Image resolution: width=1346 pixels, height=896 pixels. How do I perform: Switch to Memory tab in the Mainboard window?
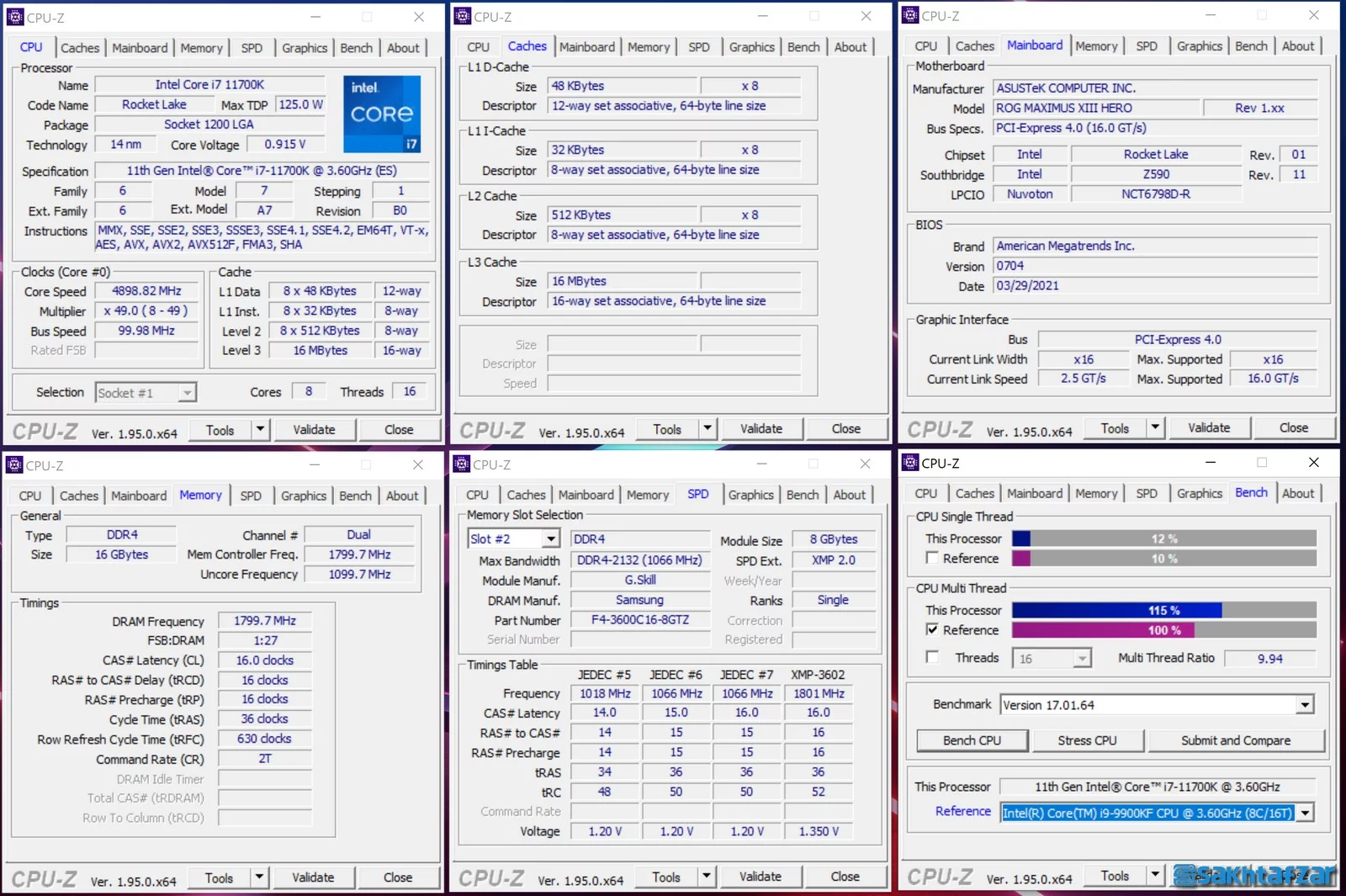pyautogui.click(x=1096, y=46)
